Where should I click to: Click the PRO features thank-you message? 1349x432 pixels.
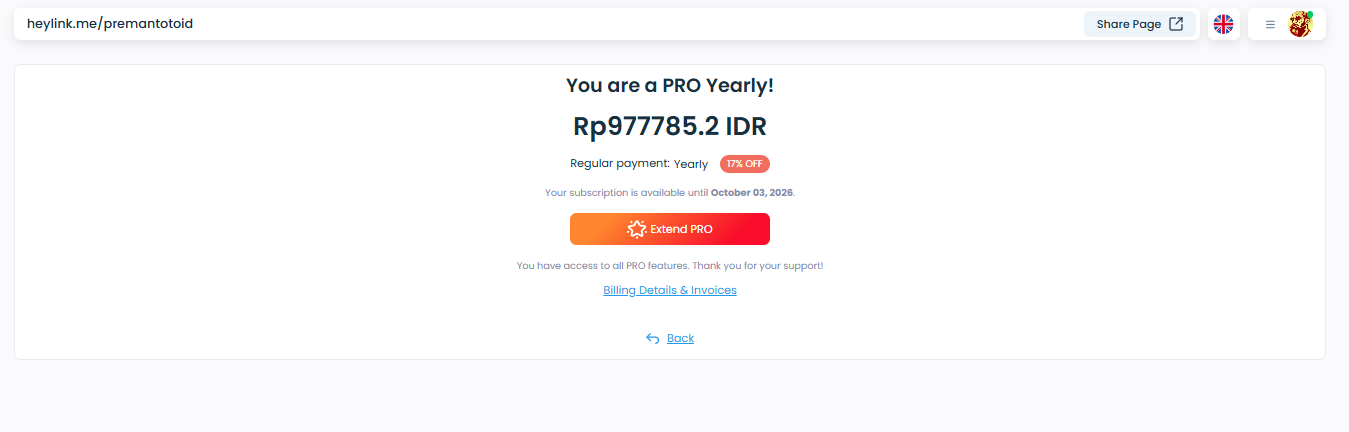(x=670, y=266)
